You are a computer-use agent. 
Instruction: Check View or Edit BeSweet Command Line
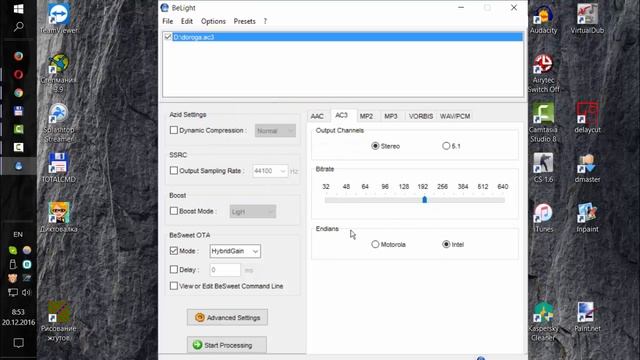click(174, 286)
